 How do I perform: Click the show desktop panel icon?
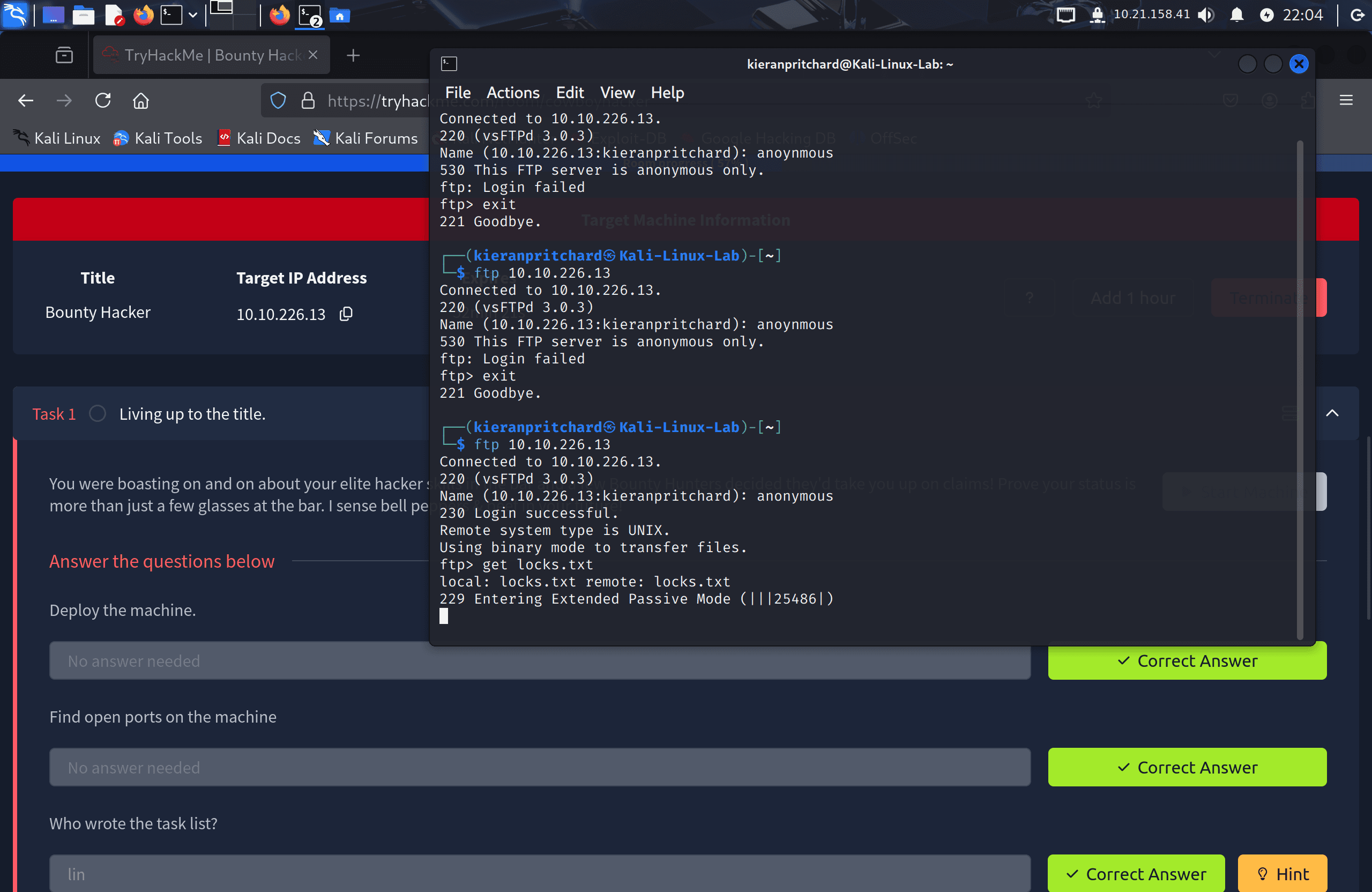[x=53, y=15]
